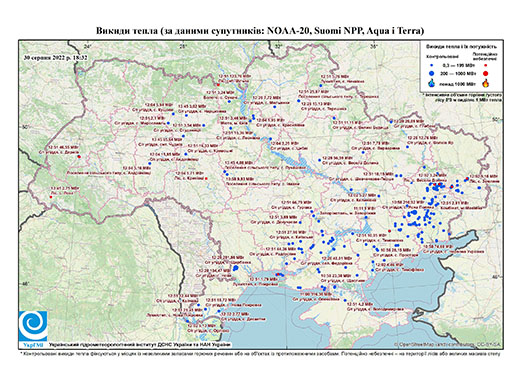Click the small red dot legend symbol
The height and width of the screenshot is (368, 520).
(486, 65)
